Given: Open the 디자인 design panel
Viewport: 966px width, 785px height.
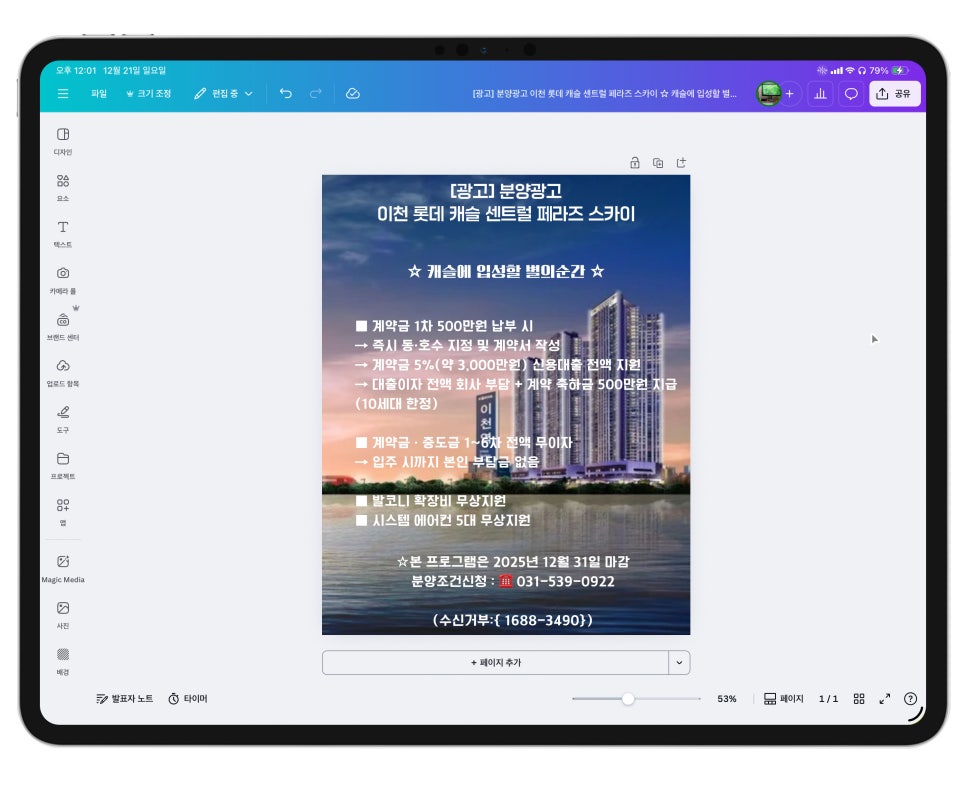Looking at the screenshot, I should coord(63,141).
